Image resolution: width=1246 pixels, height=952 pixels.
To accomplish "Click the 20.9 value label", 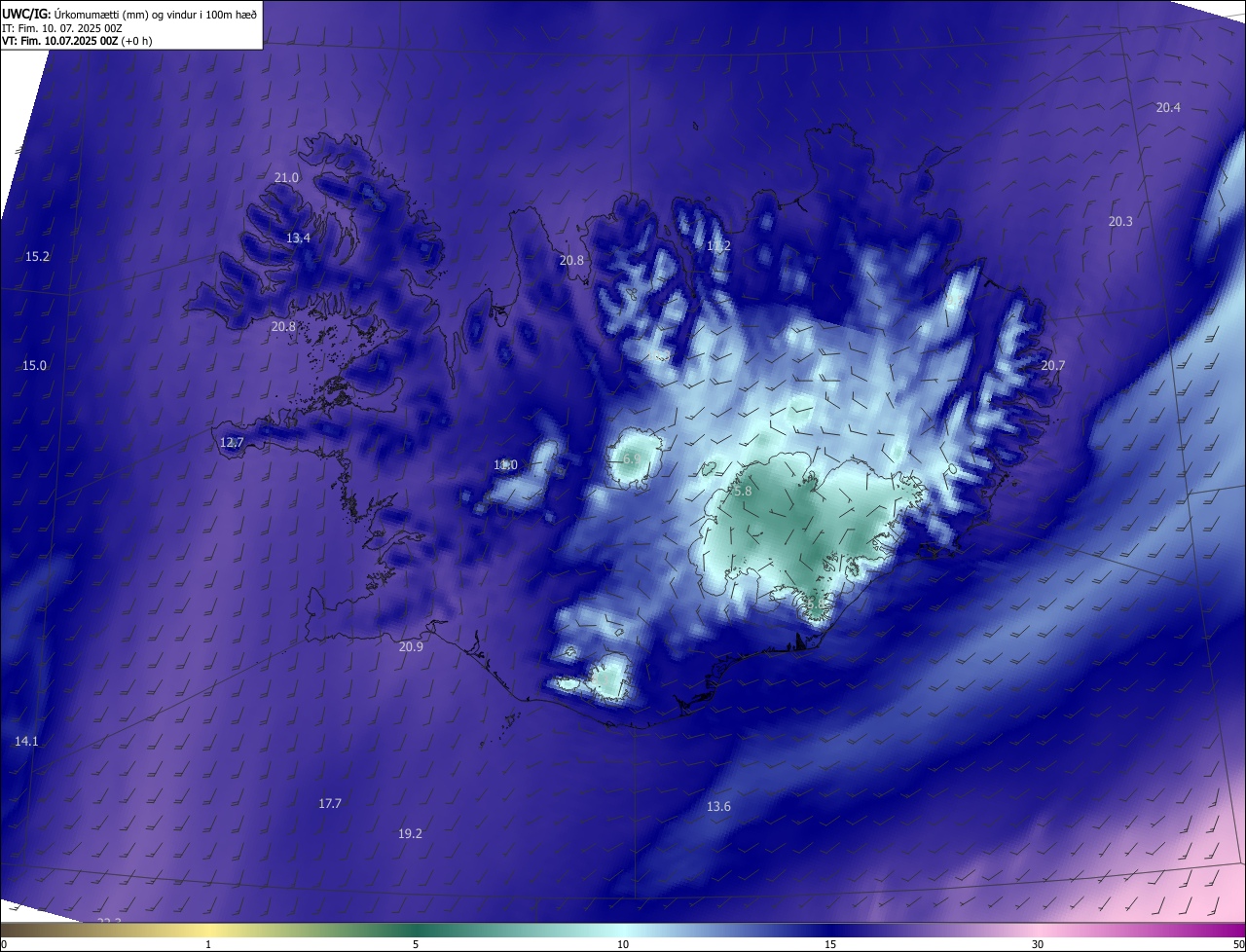I will click(411, 647).
